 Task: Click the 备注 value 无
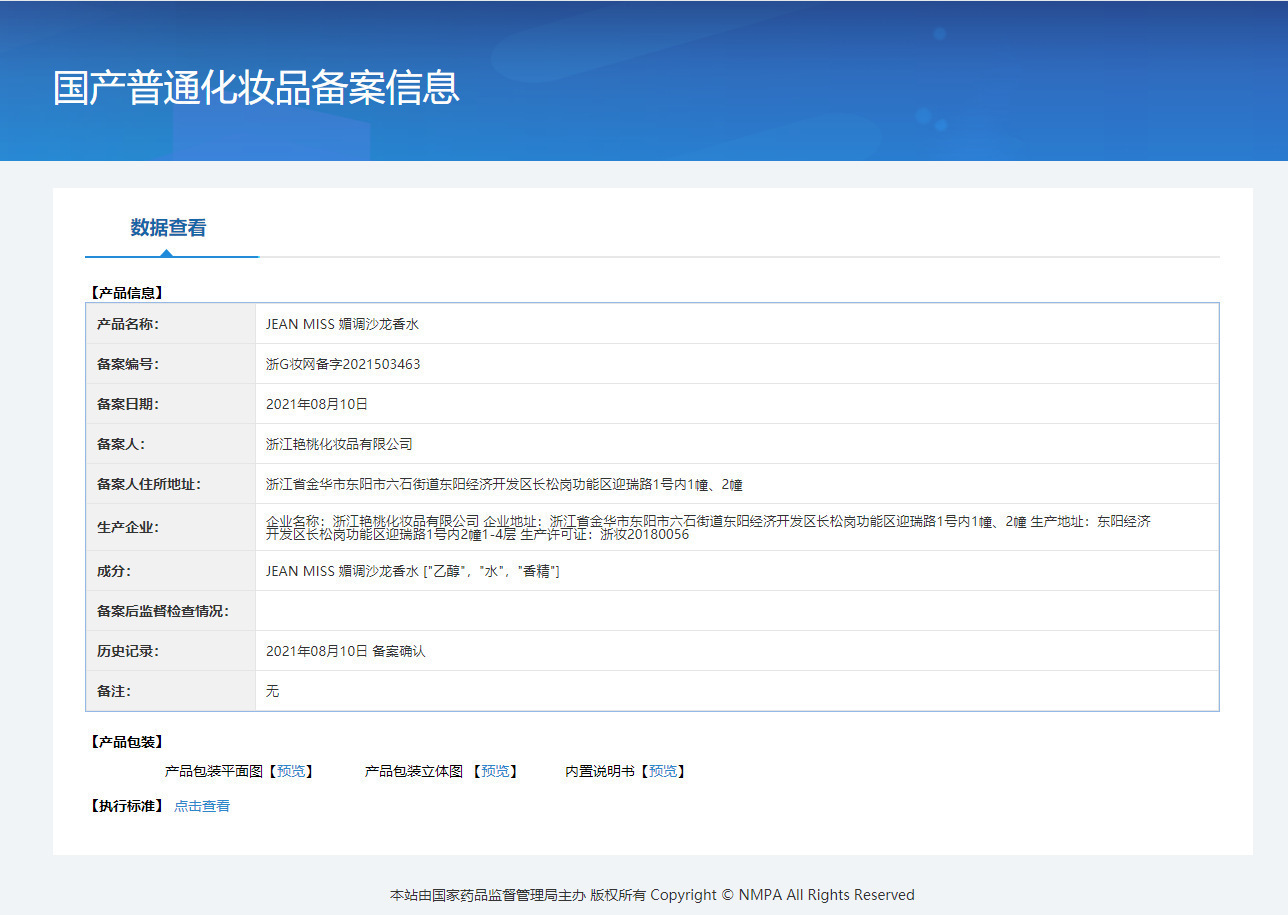(x=273, y=691)
